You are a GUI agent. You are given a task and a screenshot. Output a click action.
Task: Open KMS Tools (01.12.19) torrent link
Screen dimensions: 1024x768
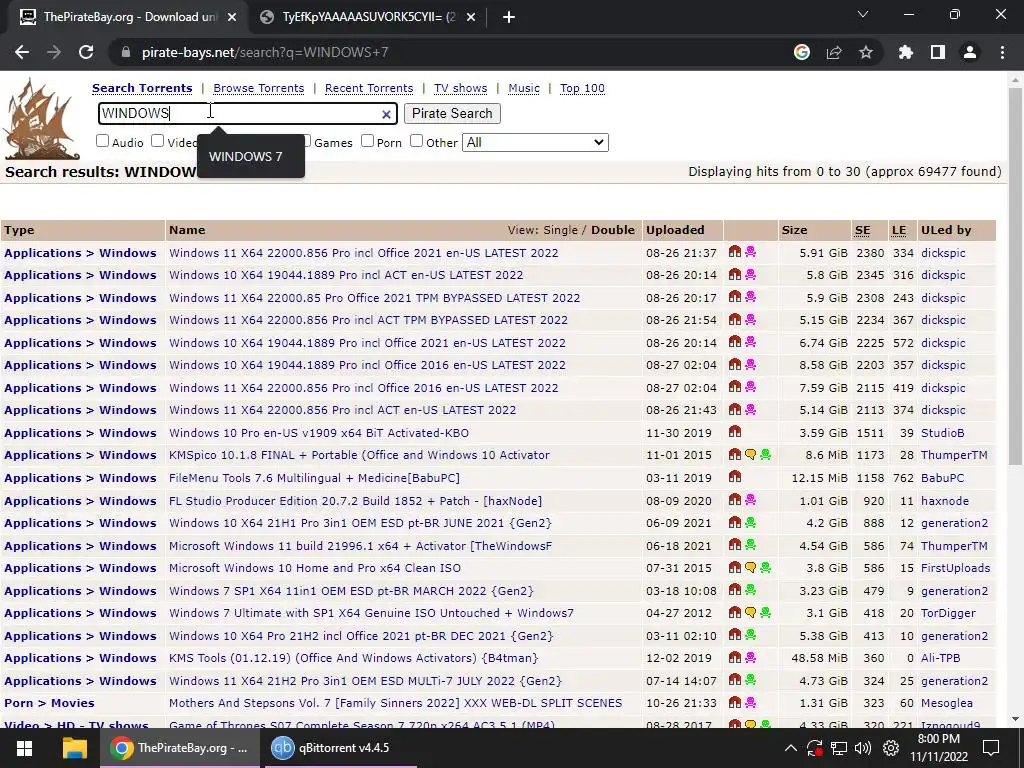click(x=353, y=658)
